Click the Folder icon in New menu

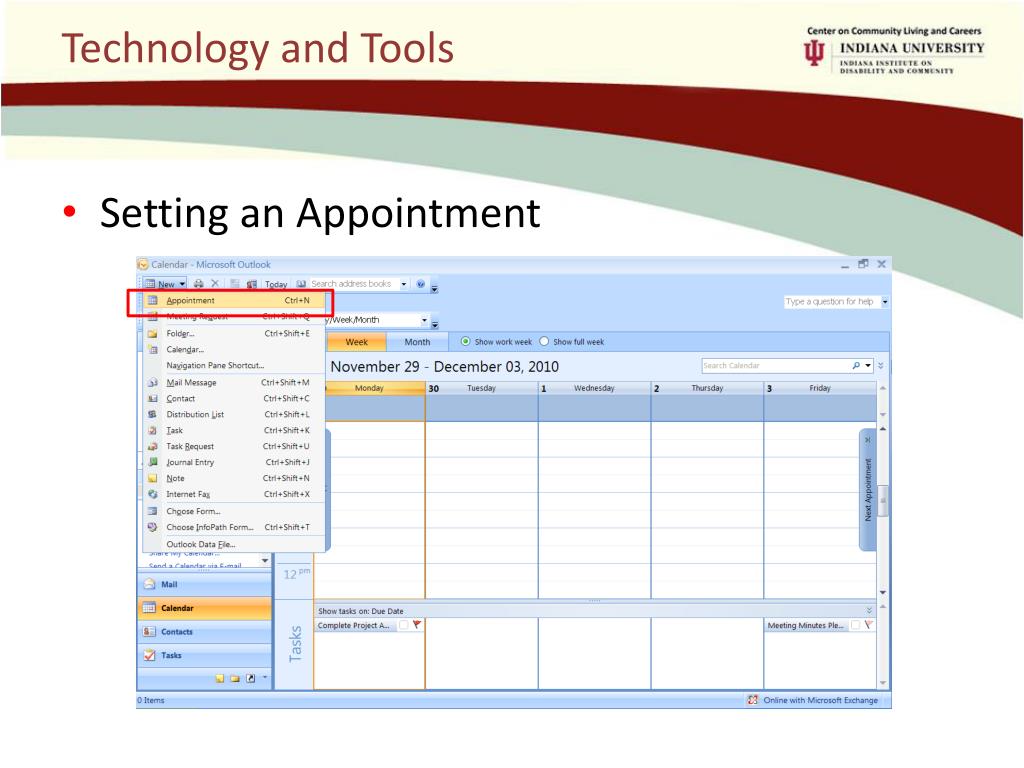(153, 334)
